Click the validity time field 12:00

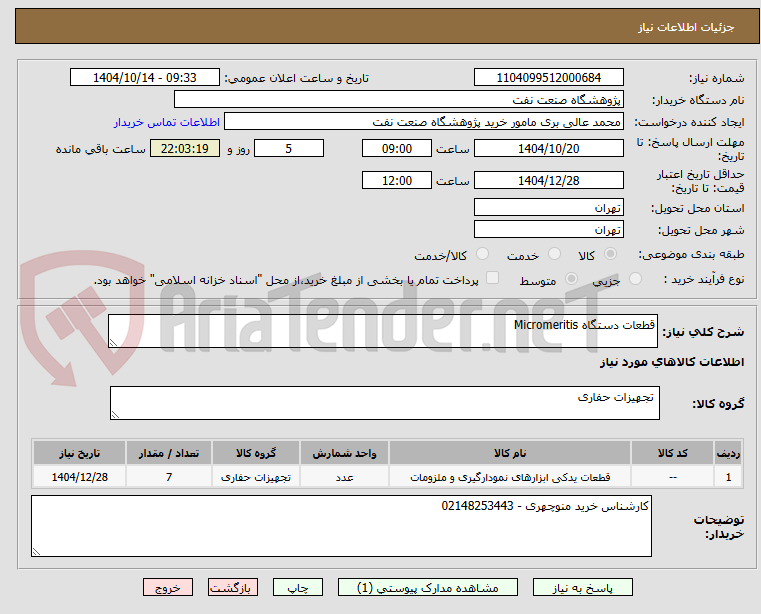click(x=397, y=181)
